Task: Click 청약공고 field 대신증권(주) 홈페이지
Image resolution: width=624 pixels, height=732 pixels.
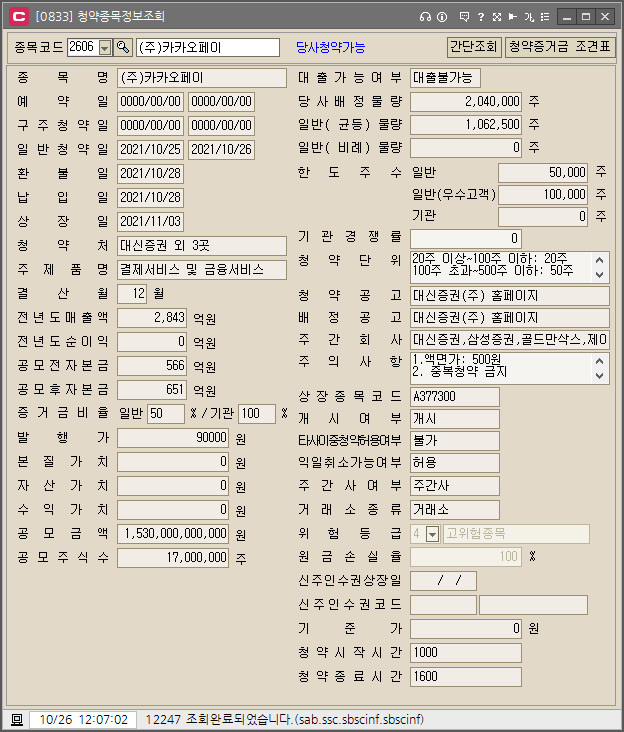Action: pyautogui.click(x=510, y=296)
